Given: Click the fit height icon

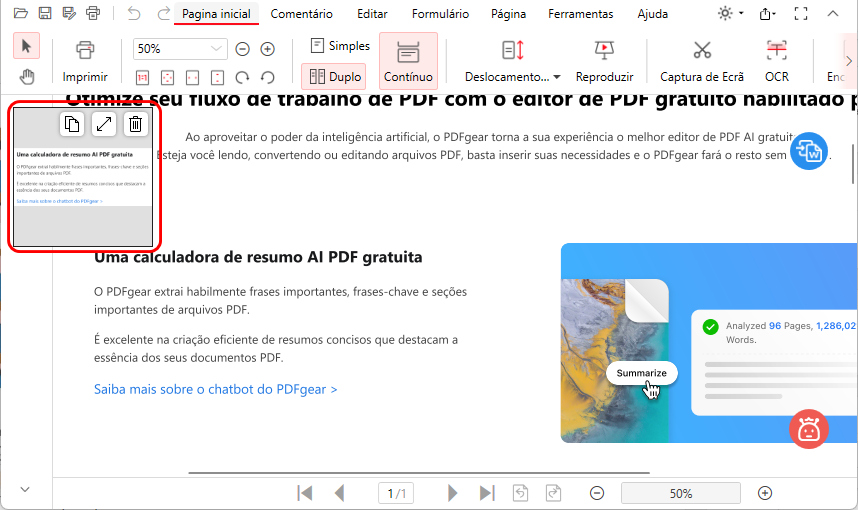Looking at the screenshot, I should coord(217,78).
